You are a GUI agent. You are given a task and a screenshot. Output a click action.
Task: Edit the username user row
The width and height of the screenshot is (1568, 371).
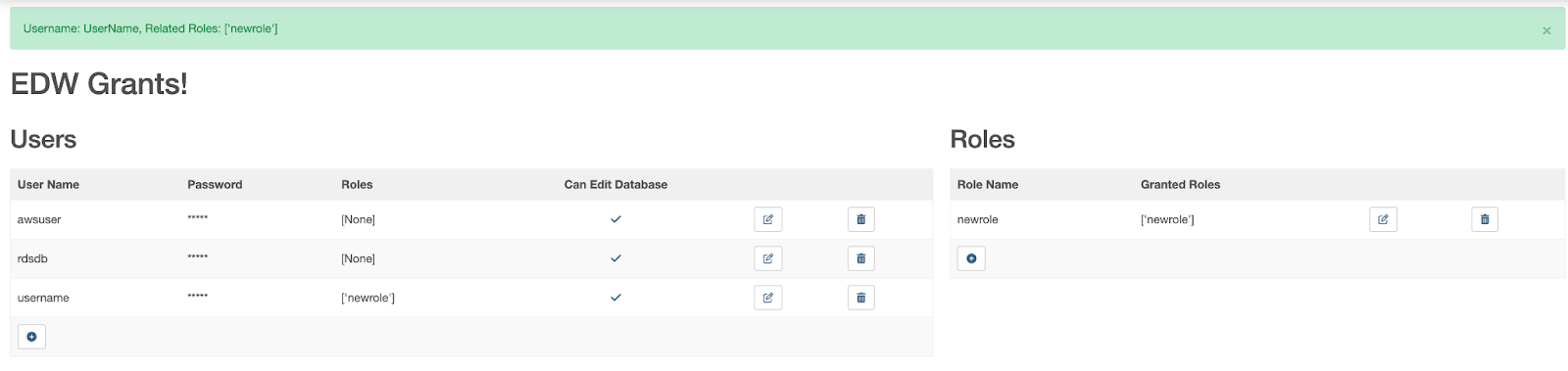768,298
